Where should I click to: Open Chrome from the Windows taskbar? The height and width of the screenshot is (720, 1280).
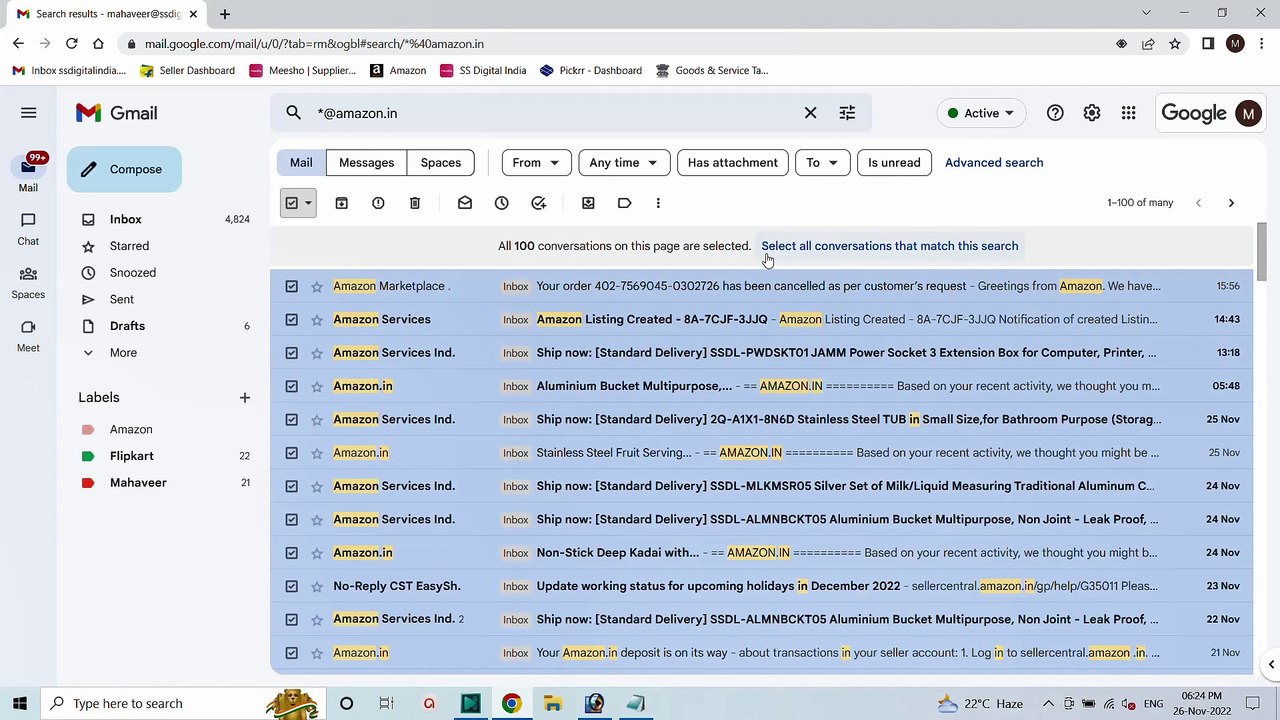[511, 703]
